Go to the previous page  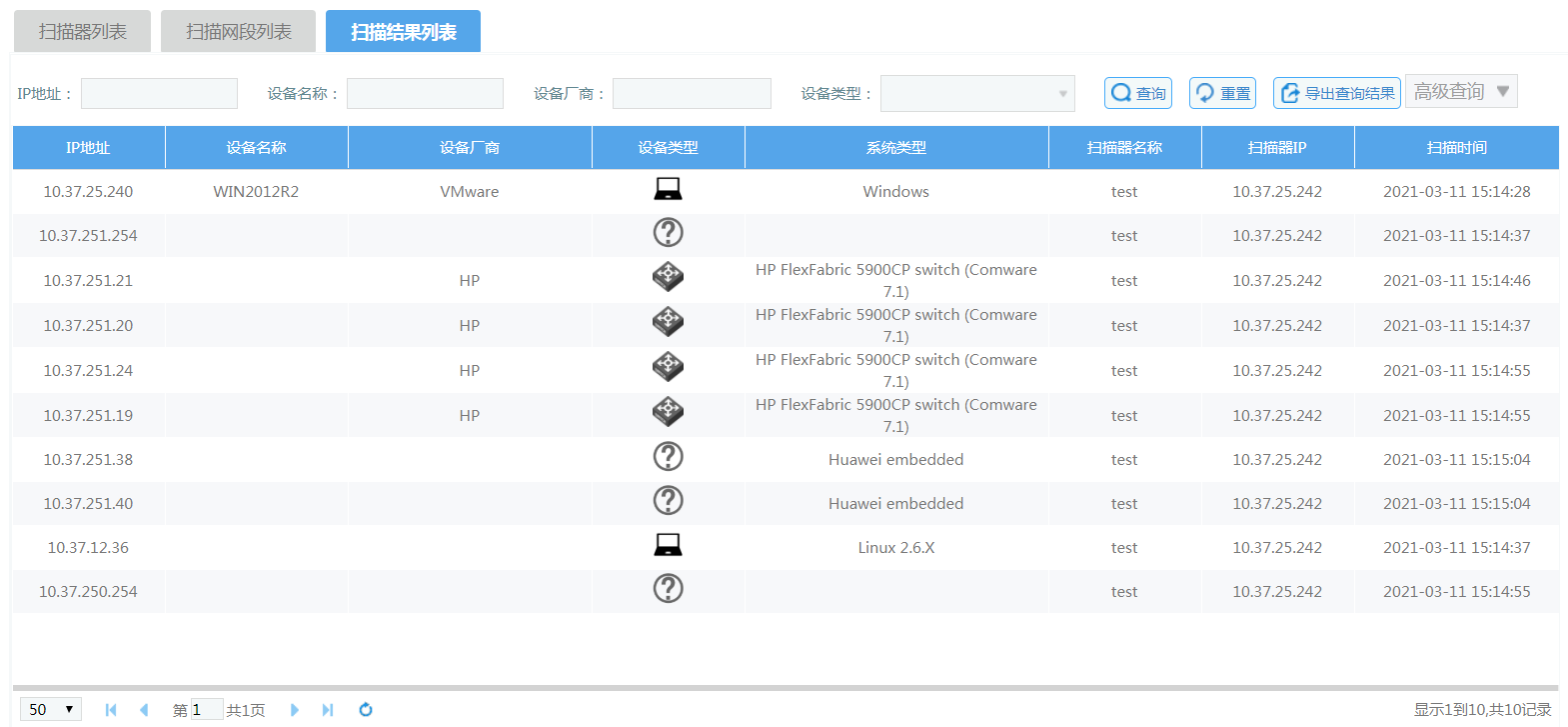pyautogui.click(x=144, y=710)
